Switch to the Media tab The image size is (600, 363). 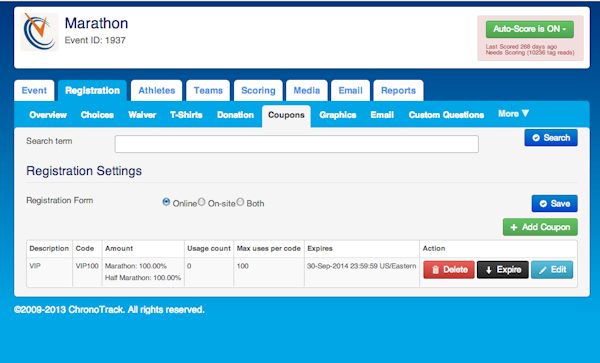click(x=307, y=91)
